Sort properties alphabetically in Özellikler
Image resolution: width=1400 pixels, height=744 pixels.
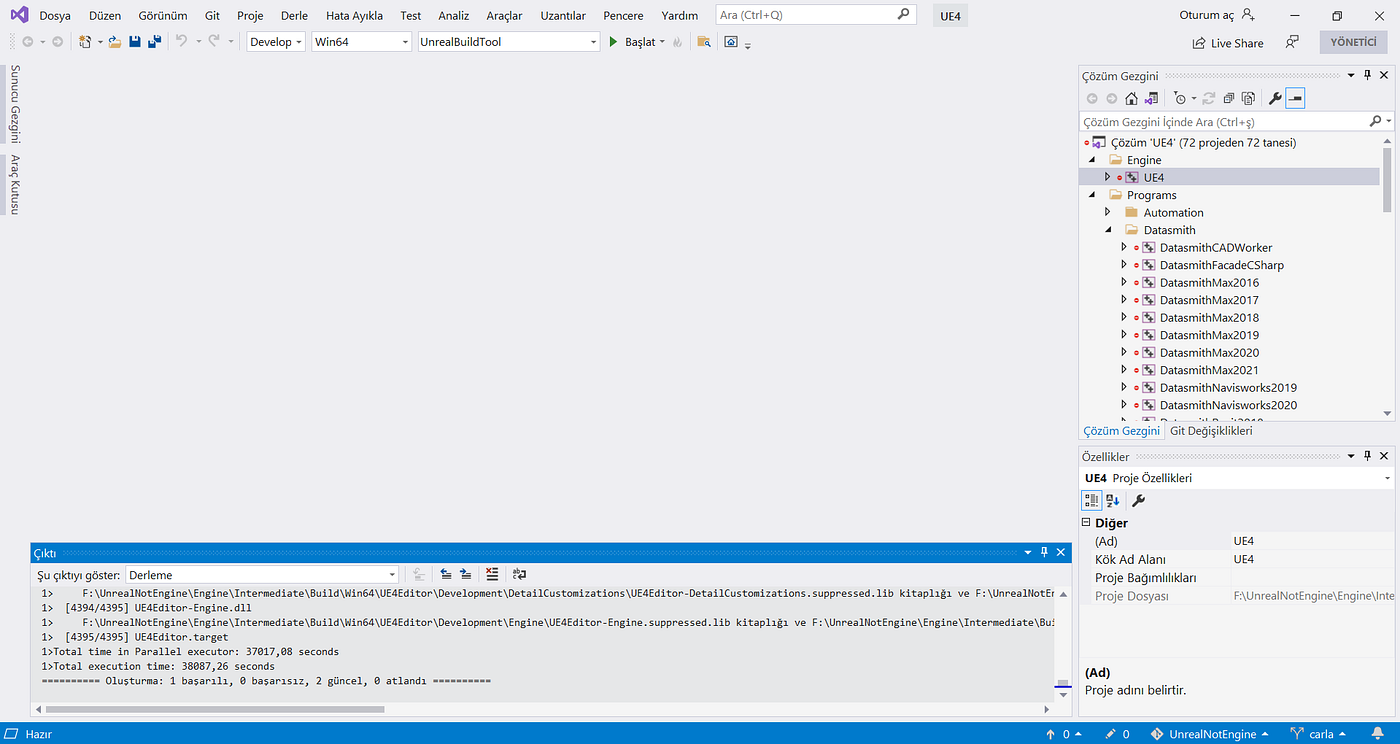click(1112, 500)
